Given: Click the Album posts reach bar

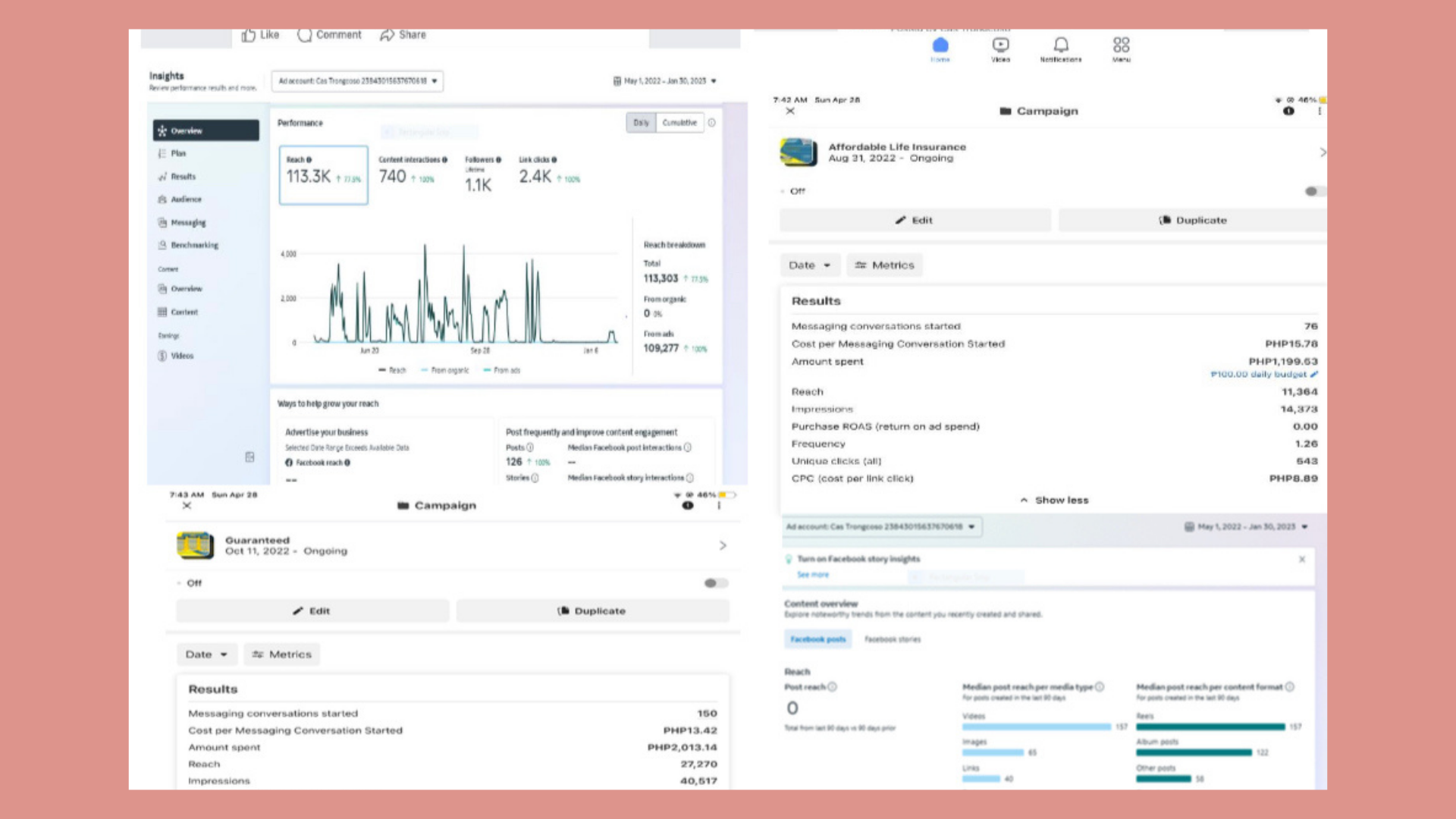Looking at the screenshot, I should pyautogui.click(x=1194, y=753).
